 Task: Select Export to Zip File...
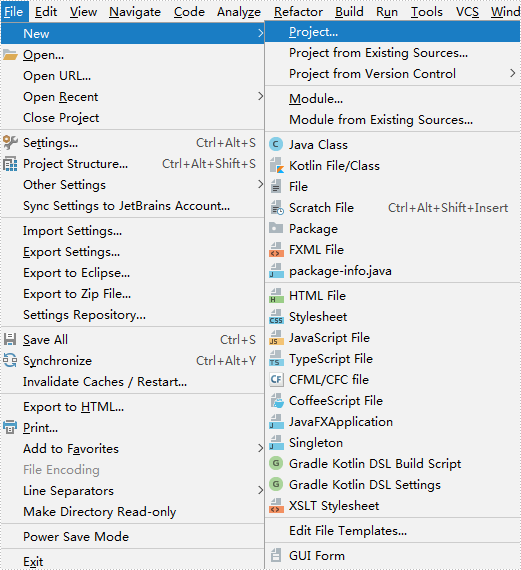(132, 294)
